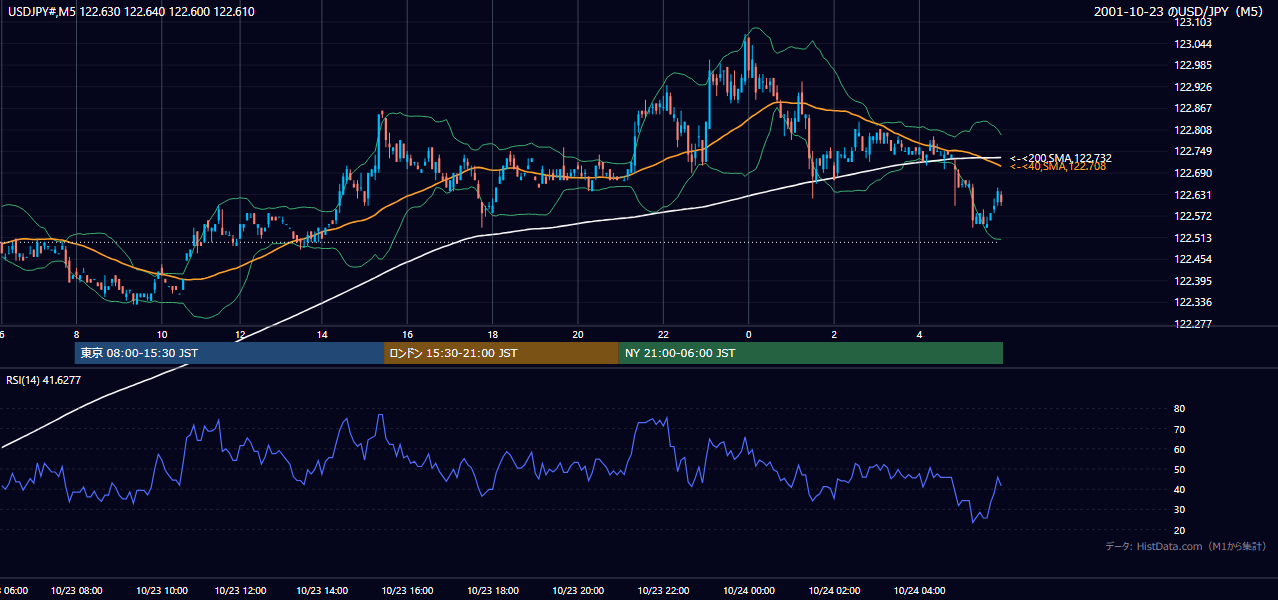Click price level 122.513 on the axis

[x=1192, y=238]
